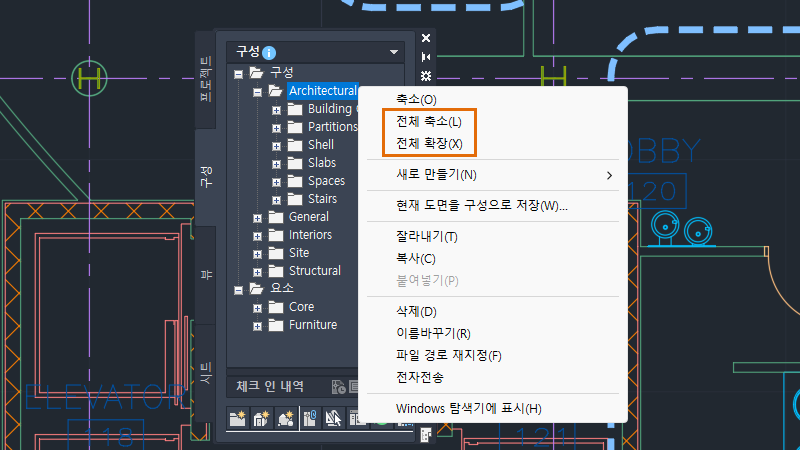Expand the Core folder
Screen dimensions: 800x450
(257, 308)
